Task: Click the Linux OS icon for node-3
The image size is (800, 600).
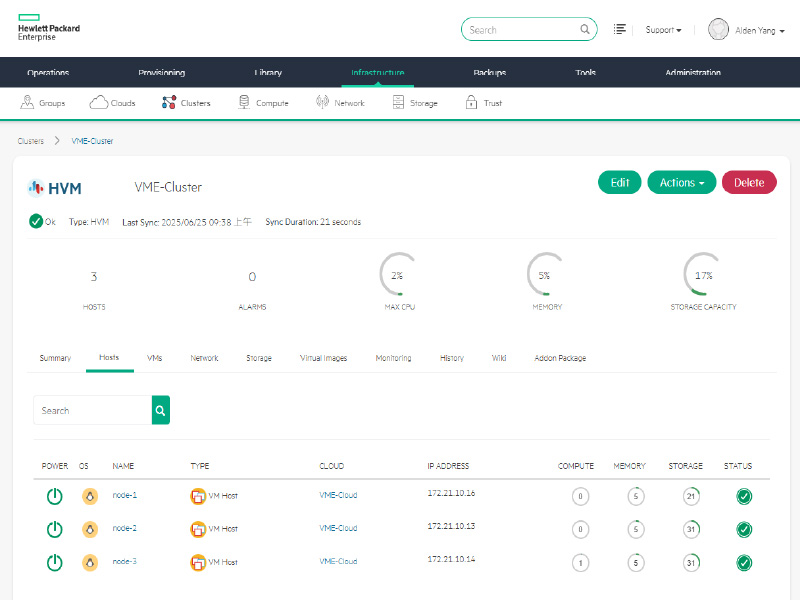Action: click(90, 563)
